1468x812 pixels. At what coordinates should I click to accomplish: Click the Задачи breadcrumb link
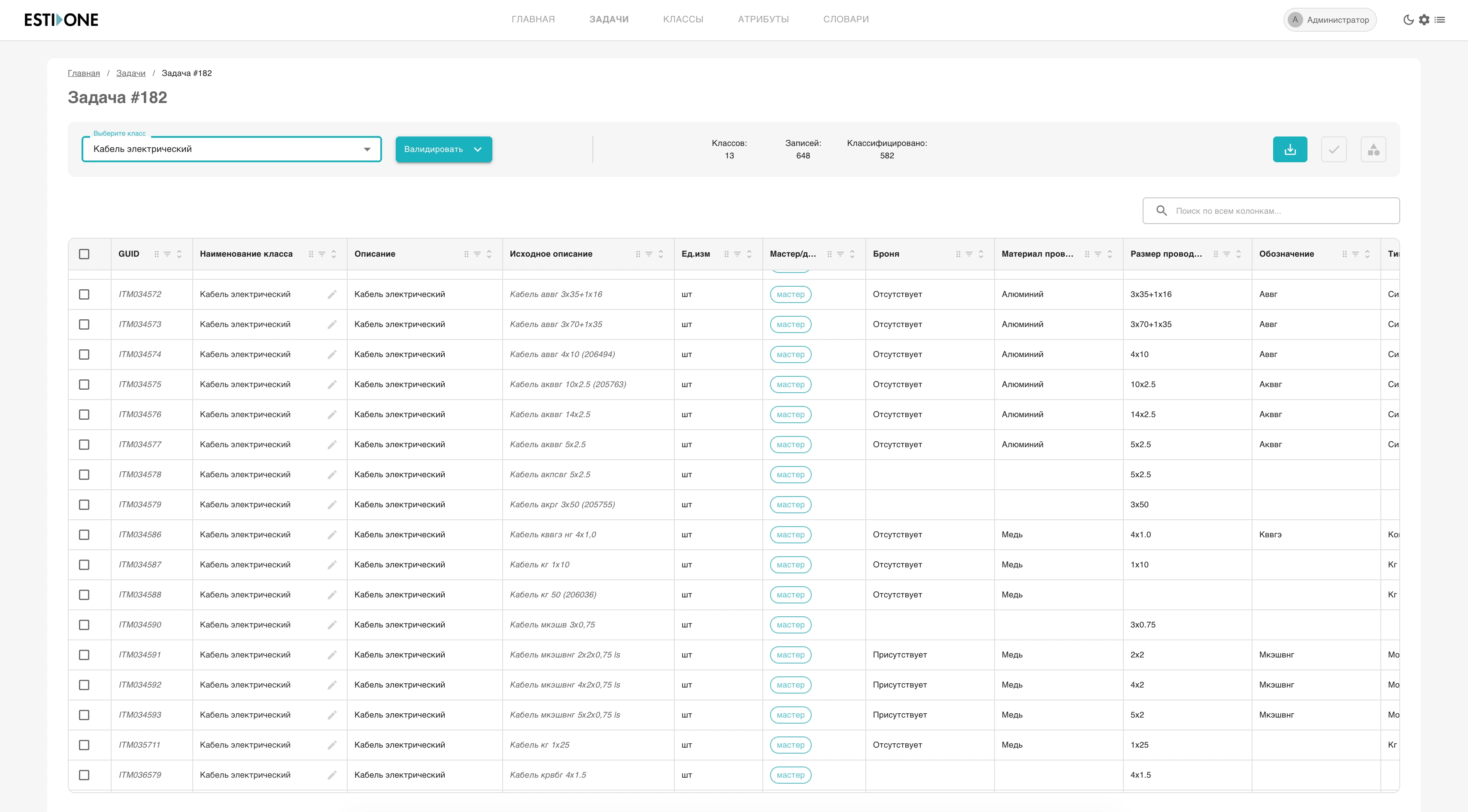pyautogui.click(x=130, y=73)
